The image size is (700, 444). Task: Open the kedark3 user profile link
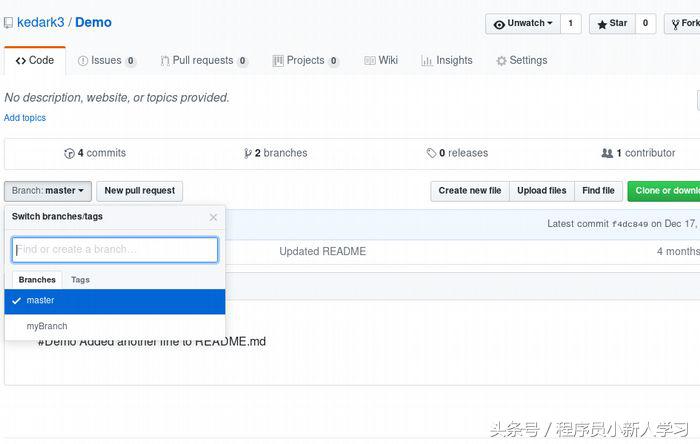(41, 22)
